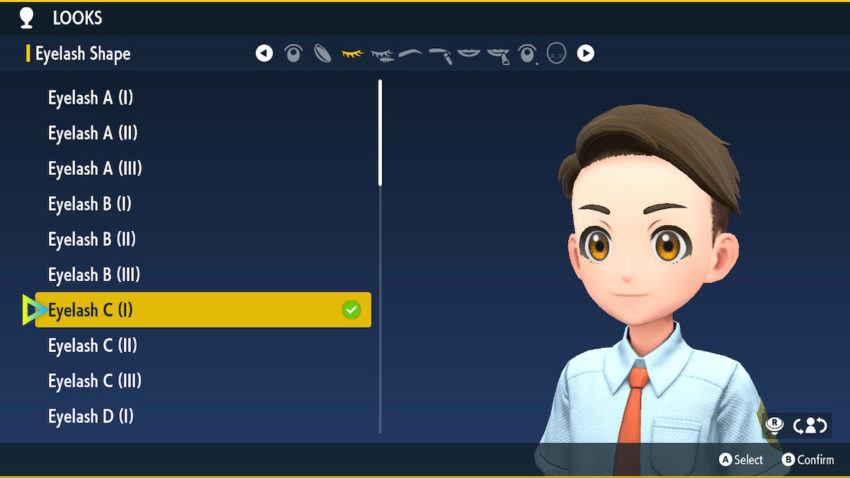Go to next category with right arrow
850x478 pixels.
click(585, 53)
